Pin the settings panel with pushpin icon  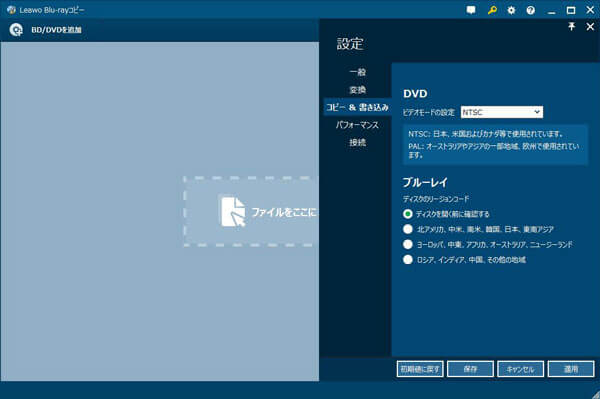[571, 26]
